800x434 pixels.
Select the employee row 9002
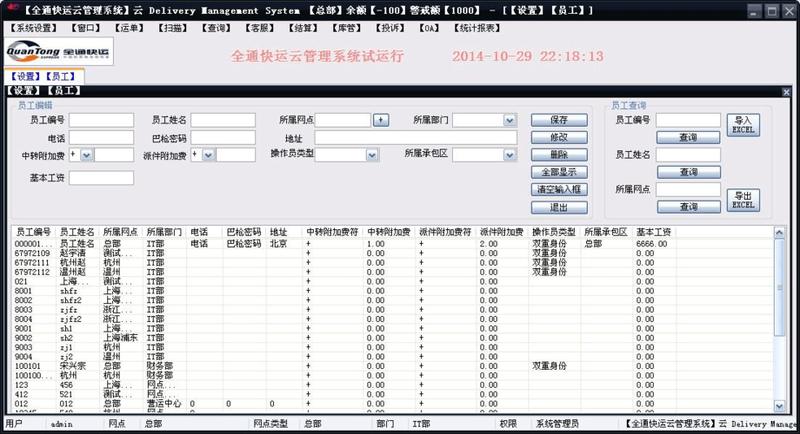pyautogui.click(x=393, y=338)
